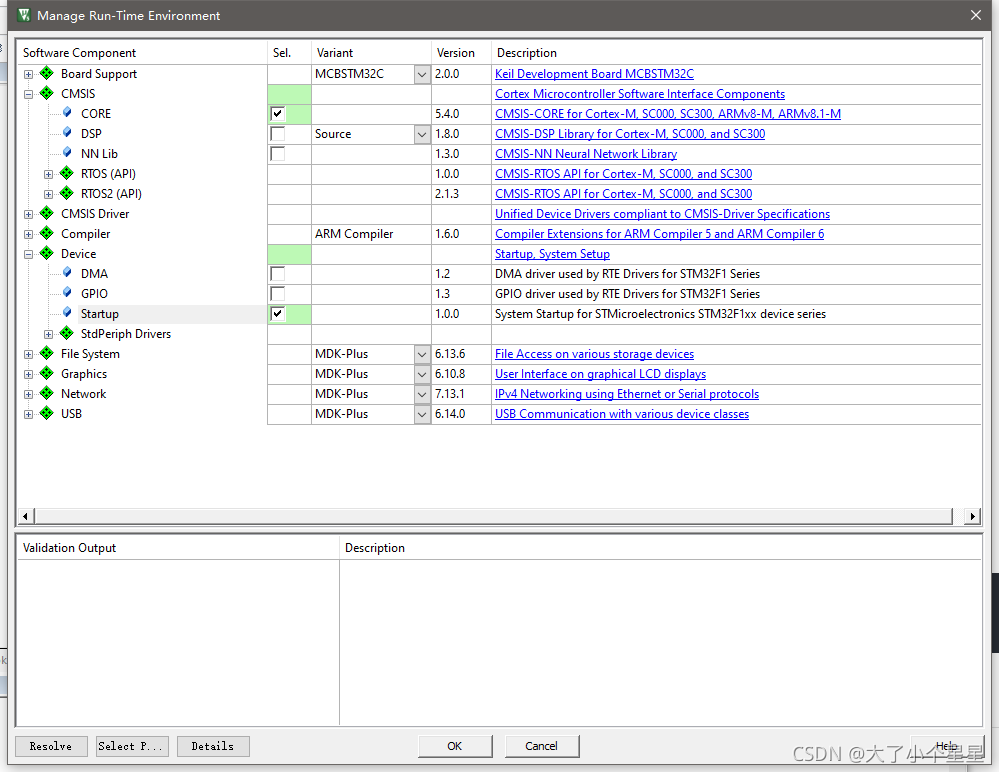Click the Resolve button
The height and width of the screenshot is (772, 999).
pos(51,746)
